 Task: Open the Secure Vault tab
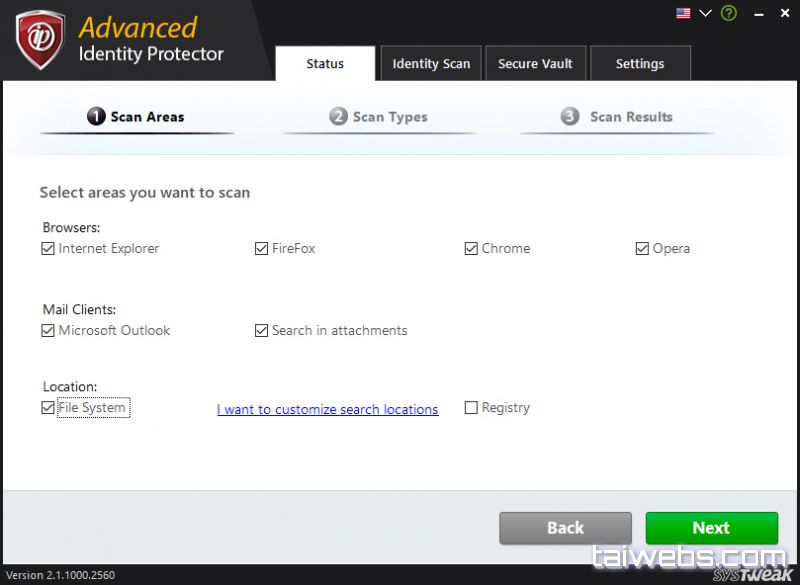click(x=535, y=63)
